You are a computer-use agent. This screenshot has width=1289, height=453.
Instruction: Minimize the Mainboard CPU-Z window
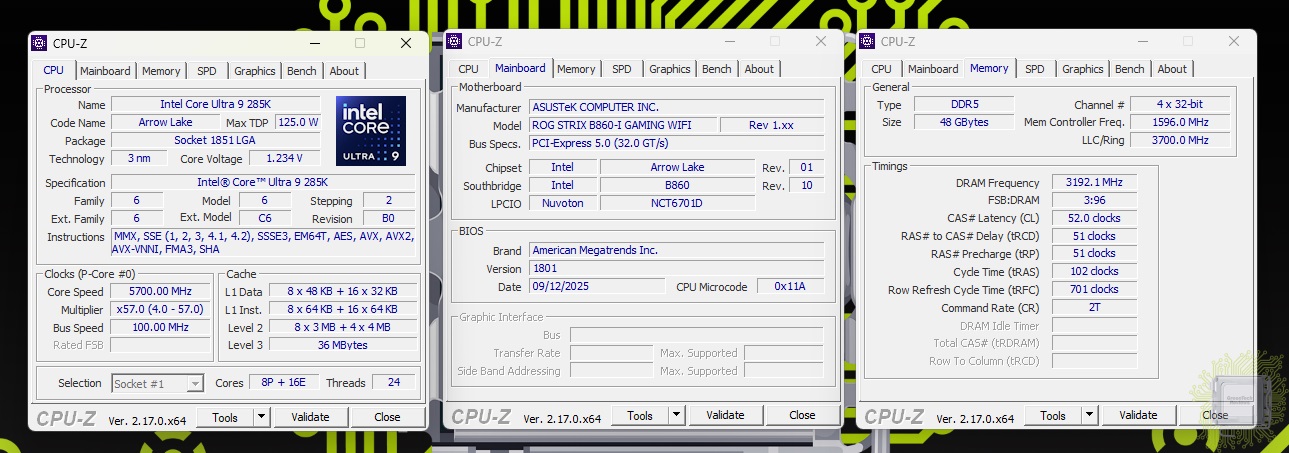[728, 41]
